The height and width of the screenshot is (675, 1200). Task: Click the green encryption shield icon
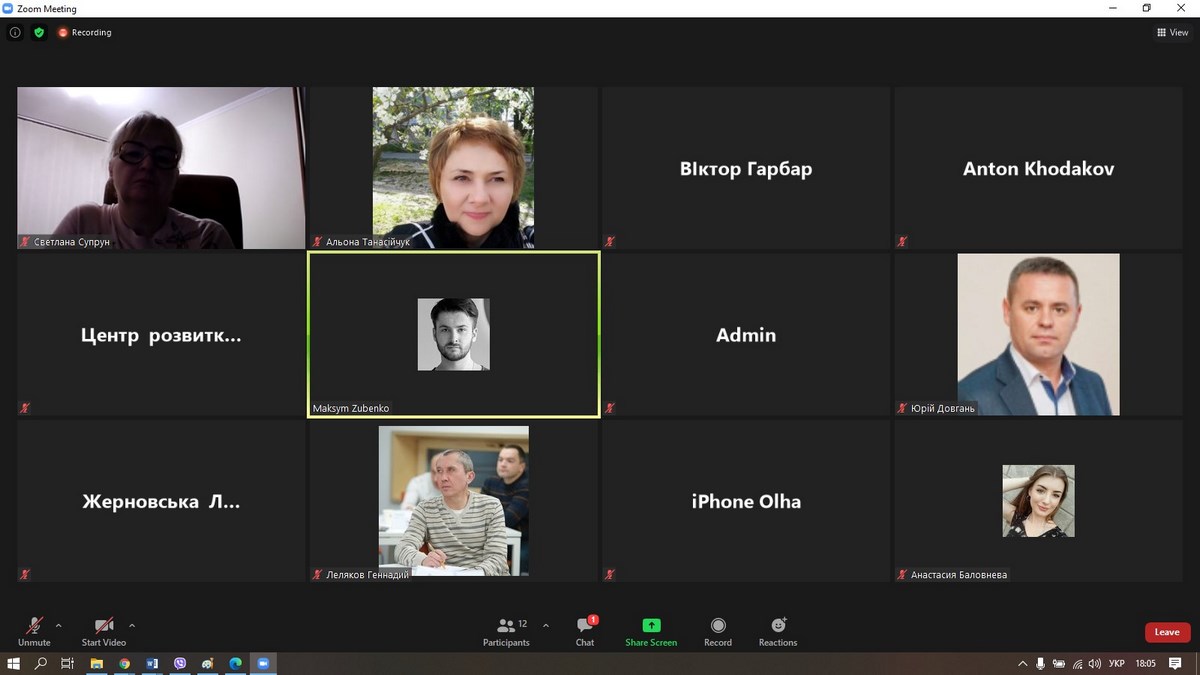point(39,32)
